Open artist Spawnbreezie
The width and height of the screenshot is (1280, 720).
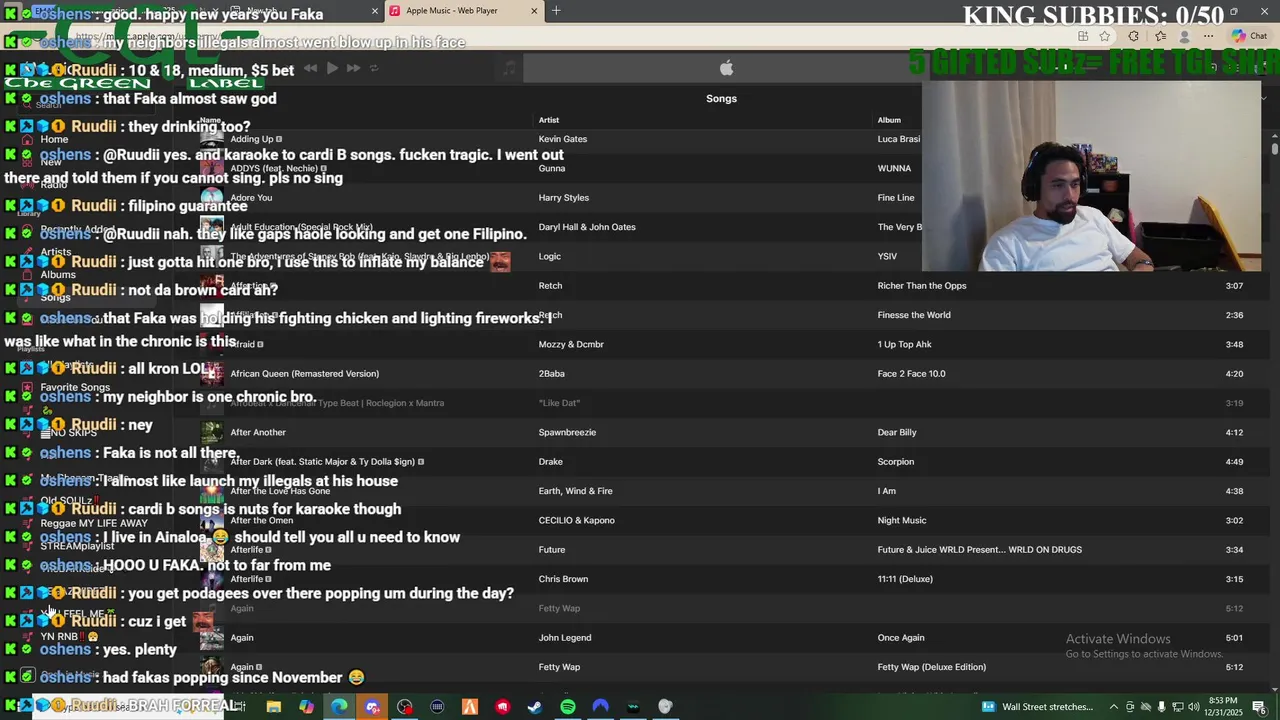click(x=567, y=432)
